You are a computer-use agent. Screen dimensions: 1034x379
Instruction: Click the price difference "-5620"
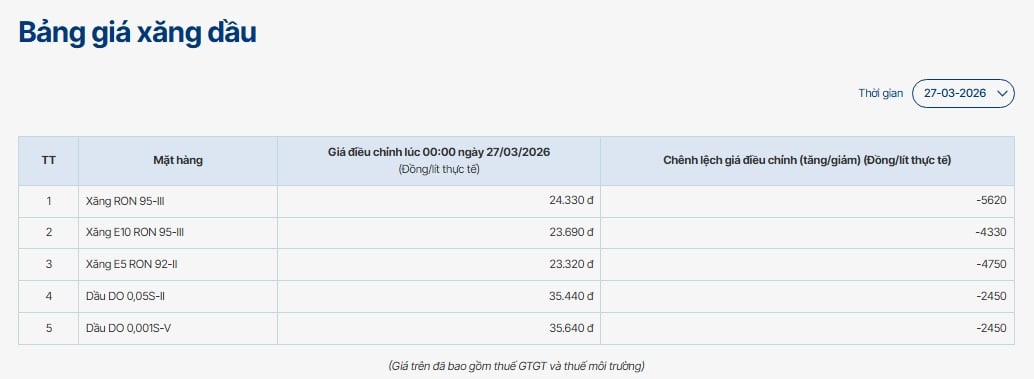click(x=992, y=201)
